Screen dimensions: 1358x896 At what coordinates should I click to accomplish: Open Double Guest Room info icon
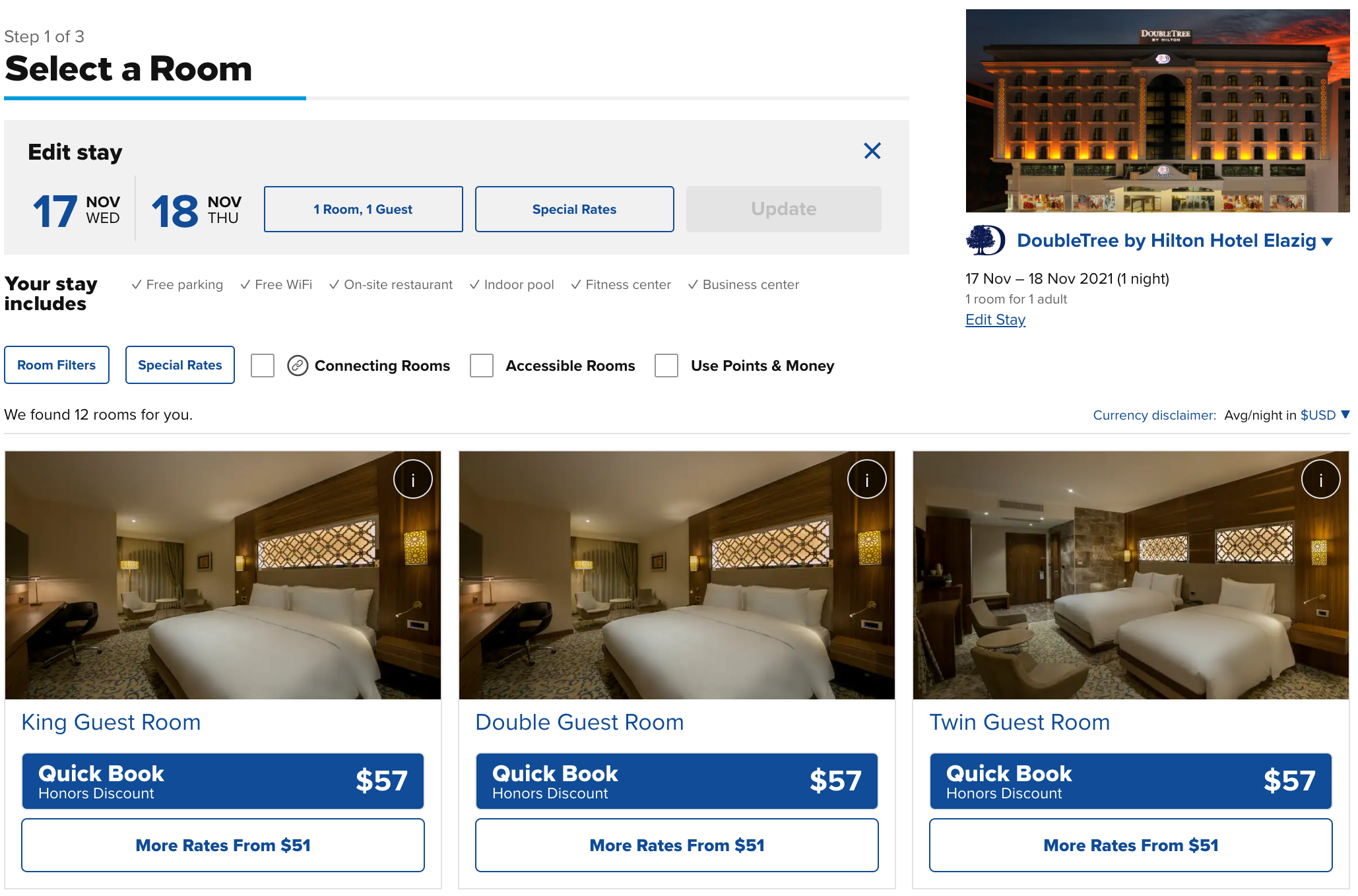[866, 479]
